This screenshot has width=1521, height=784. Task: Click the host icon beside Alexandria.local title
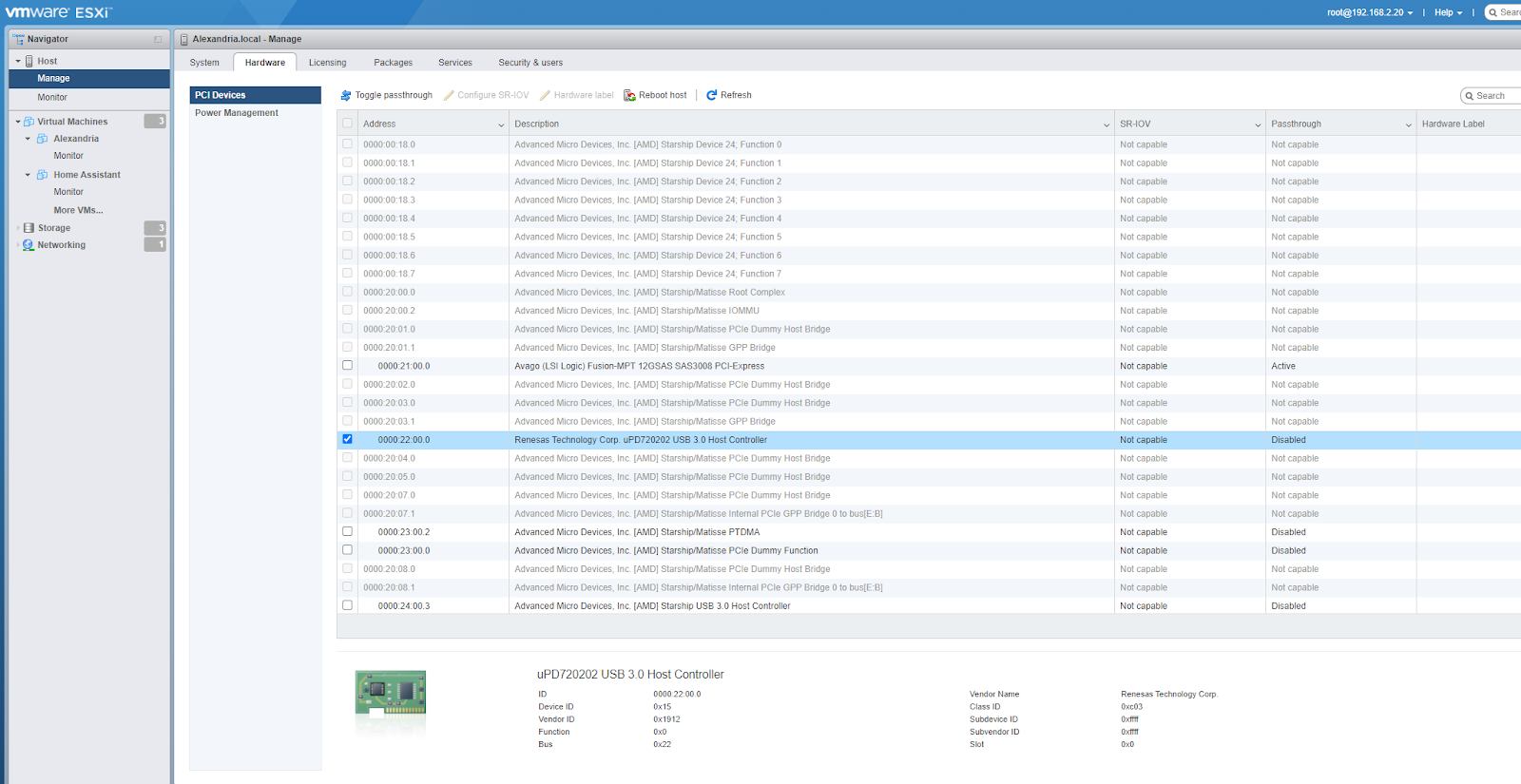pyautogui.click(x=184, y=39)
